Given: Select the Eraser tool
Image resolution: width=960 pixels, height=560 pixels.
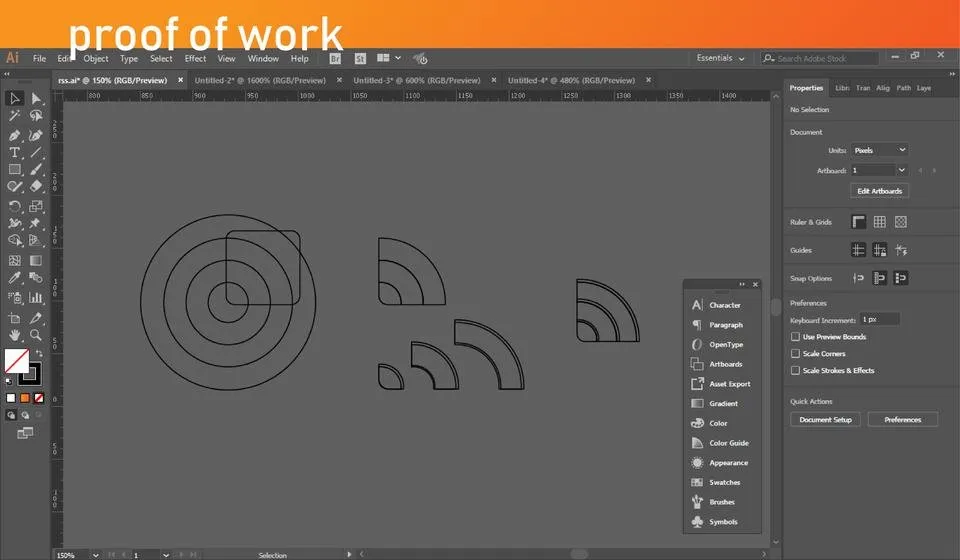Looking at the screenshot, I should pos(36,186).
